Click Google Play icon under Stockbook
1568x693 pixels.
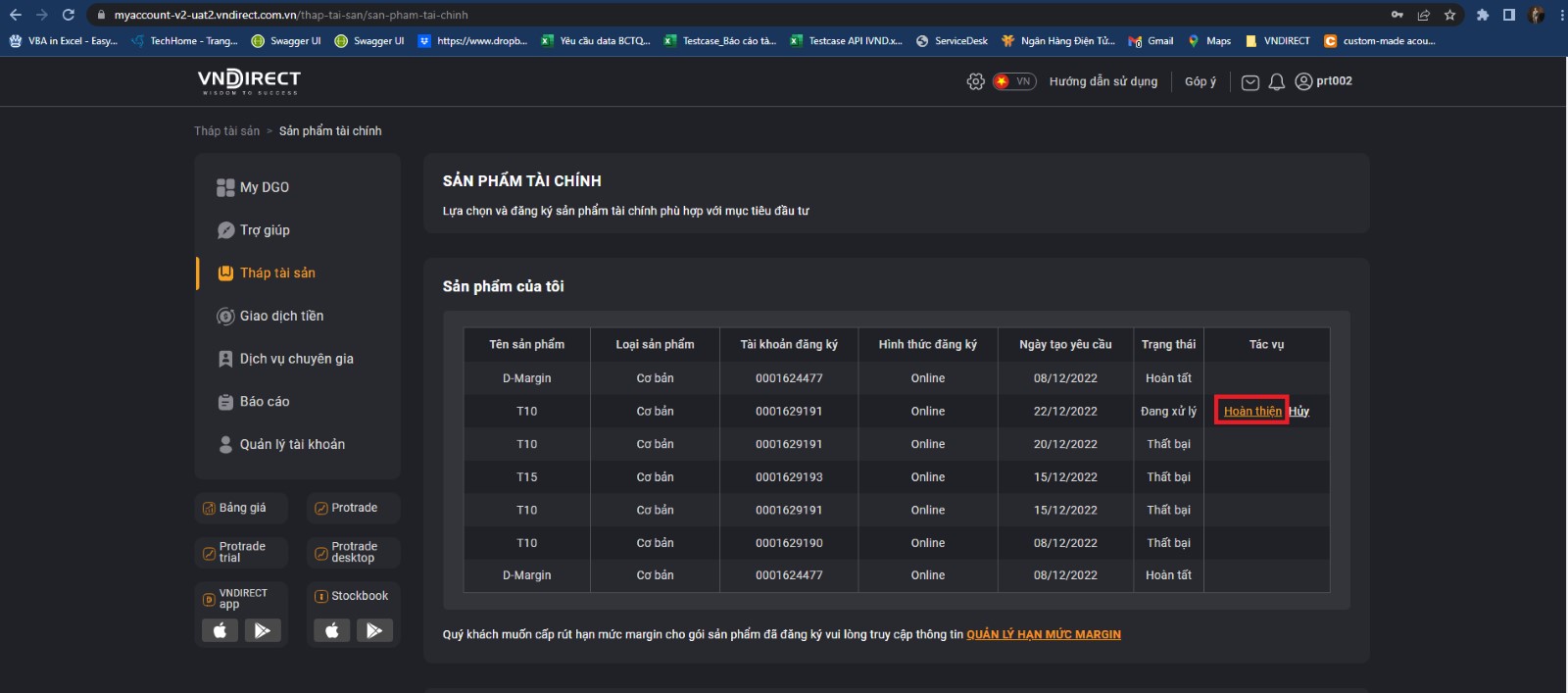point(374,630)
